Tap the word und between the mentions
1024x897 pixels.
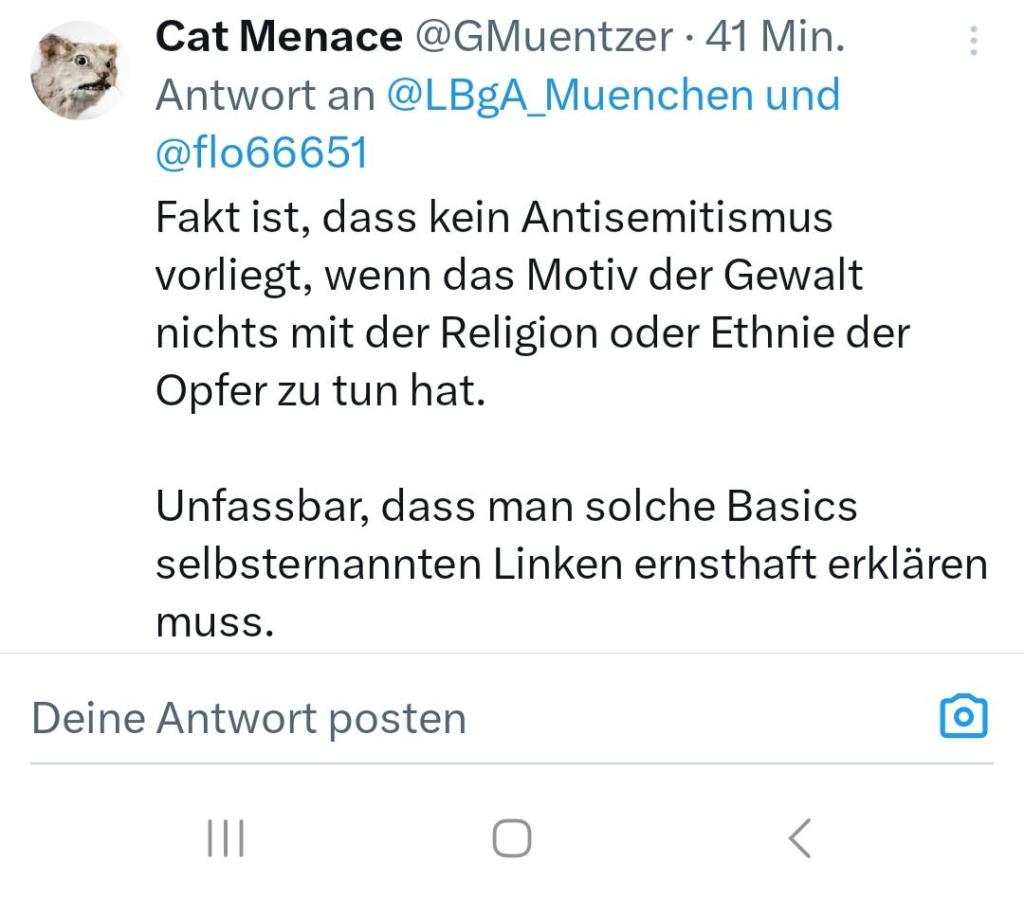point(802,96)
